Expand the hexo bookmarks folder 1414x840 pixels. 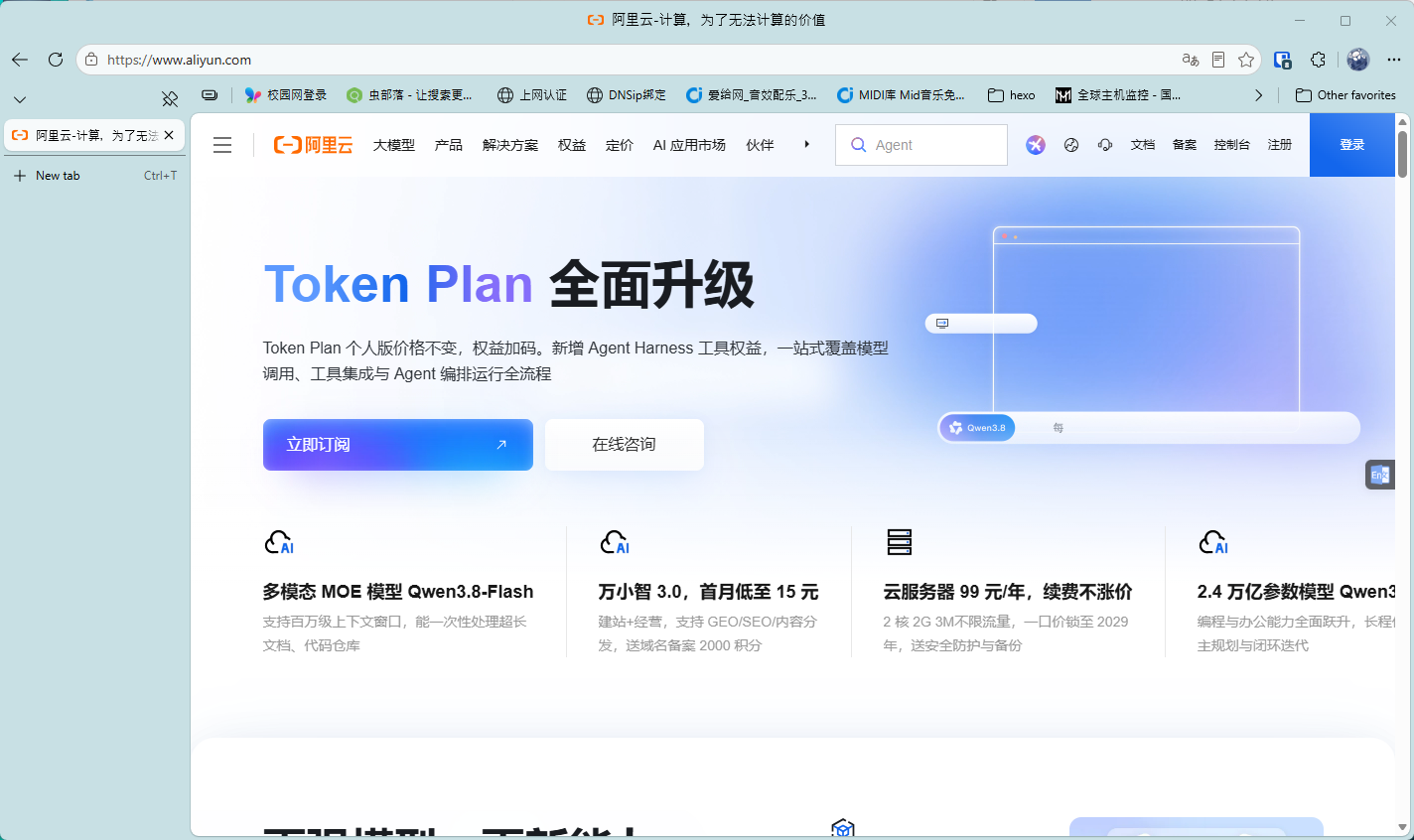[1011, 95]
